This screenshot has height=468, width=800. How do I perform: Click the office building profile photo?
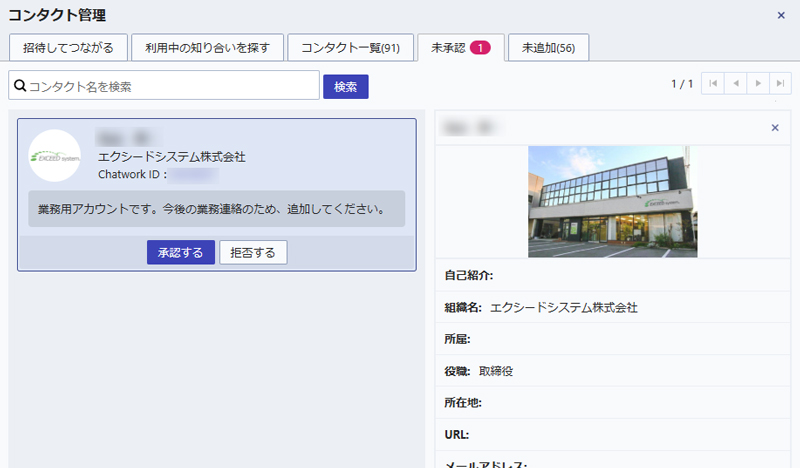612,202
